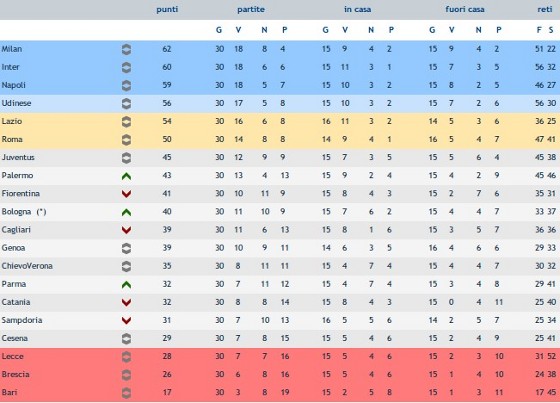Click the unchanged position icon next to Juventus
560x403 pixels.
point(126,158)
